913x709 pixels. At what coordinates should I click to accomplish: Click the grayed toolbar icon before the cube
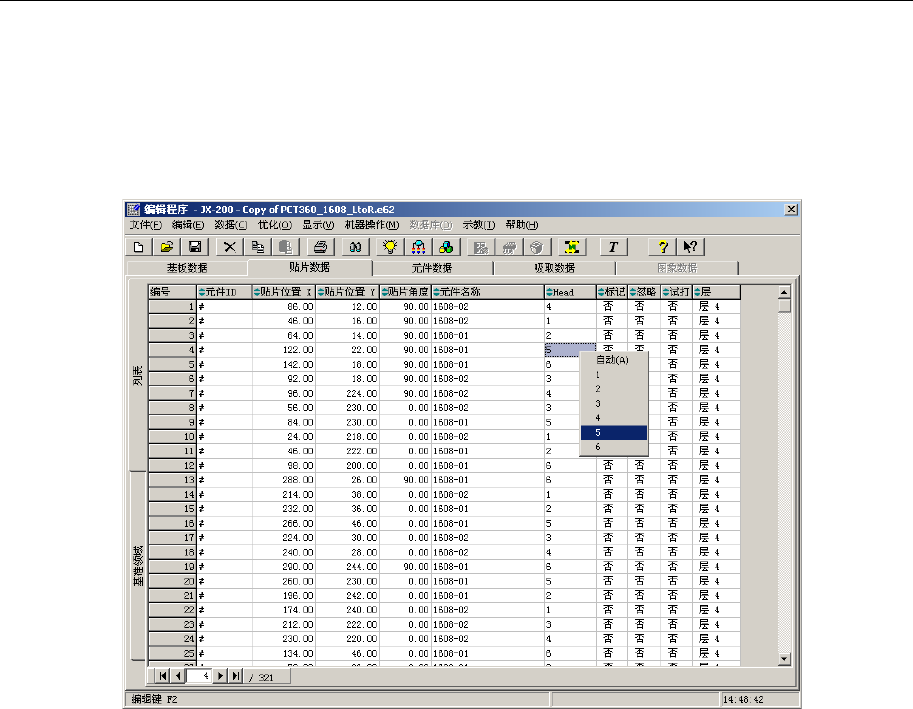tap(509, 247)
